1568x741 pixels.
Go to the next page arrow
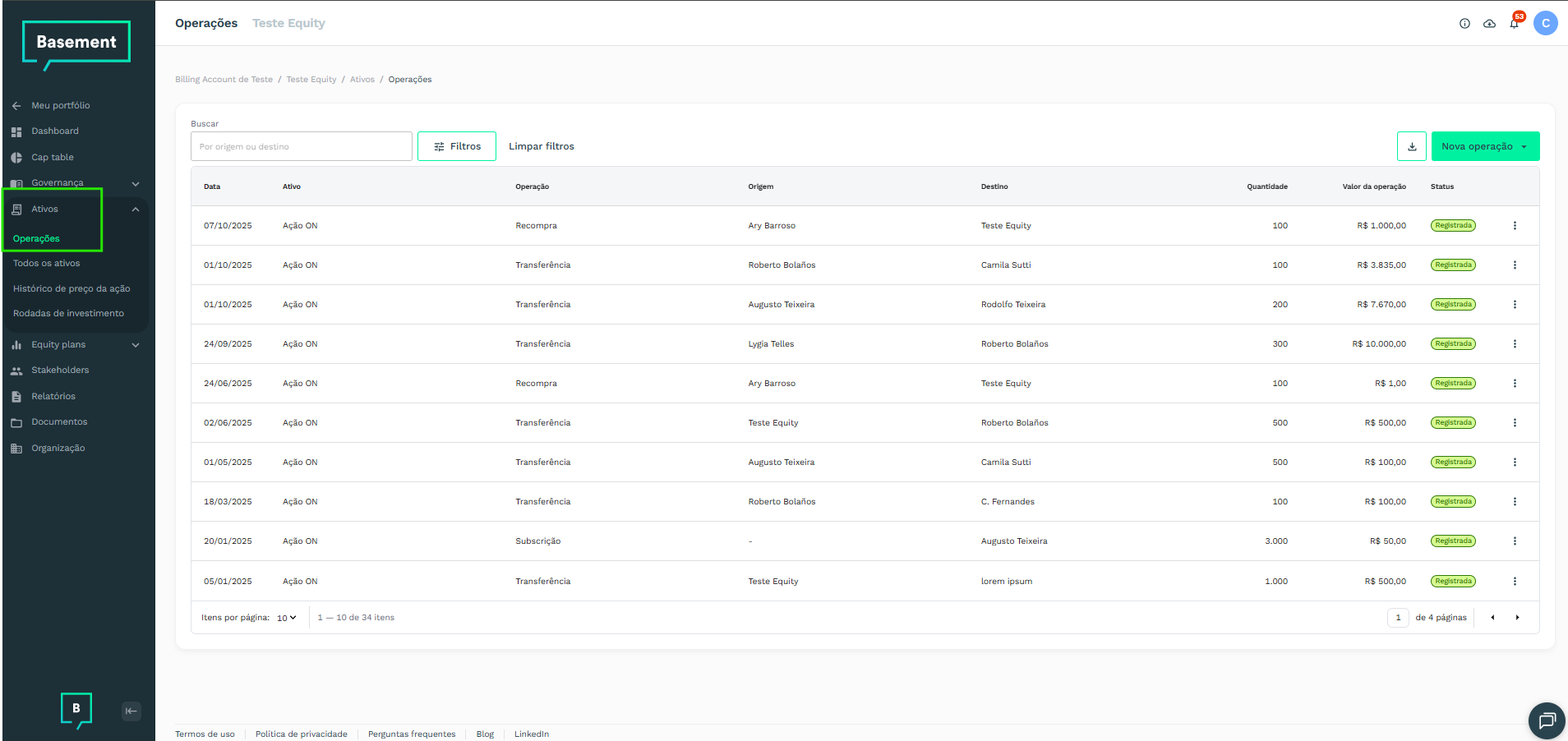(1517, 618)
